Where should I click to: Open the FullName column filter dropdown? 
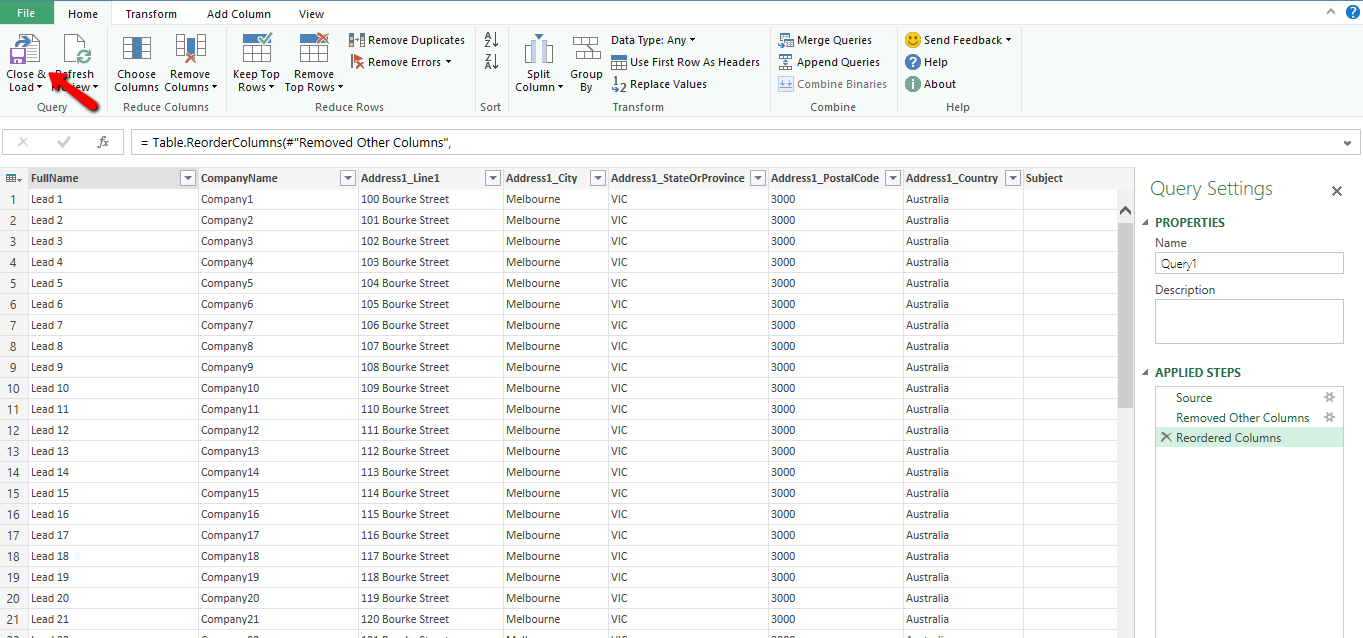[187, 178]
